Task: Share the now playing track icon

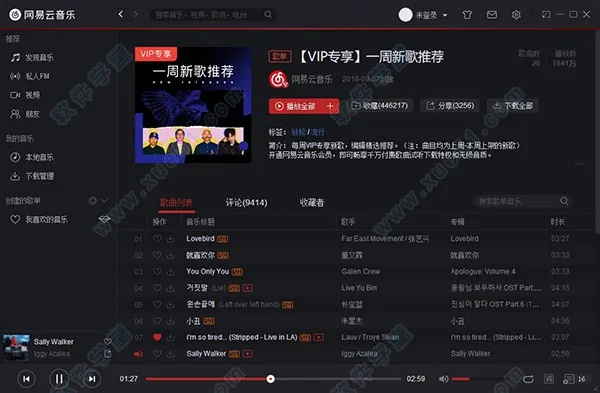Action: pyautogui.click(x=108, y=354)
